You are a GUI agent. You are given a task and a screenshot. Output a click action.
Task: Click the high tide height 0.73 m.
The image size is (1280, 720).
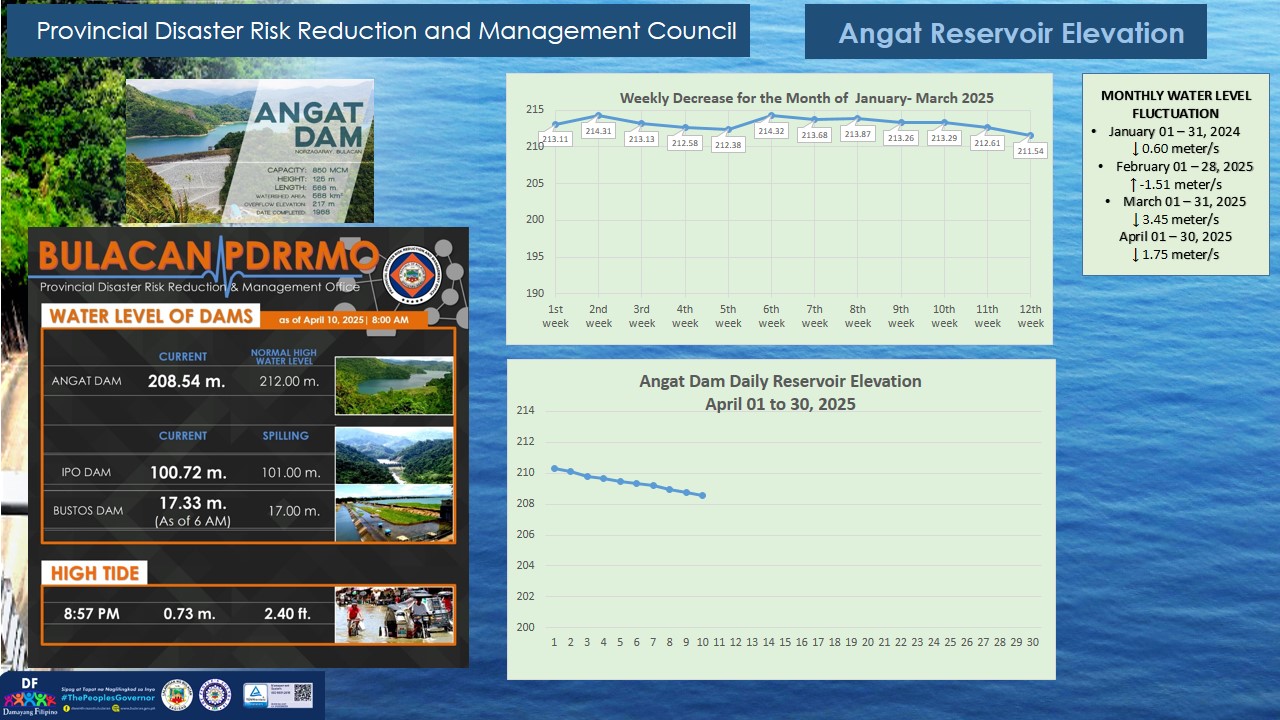click(190, 613)
